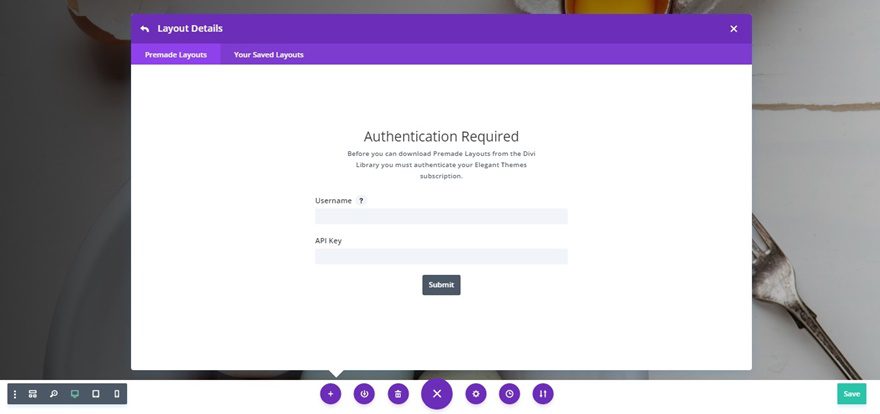880x414 pixels.
Task: Submit the authentication form
Action: coord(441,285)
